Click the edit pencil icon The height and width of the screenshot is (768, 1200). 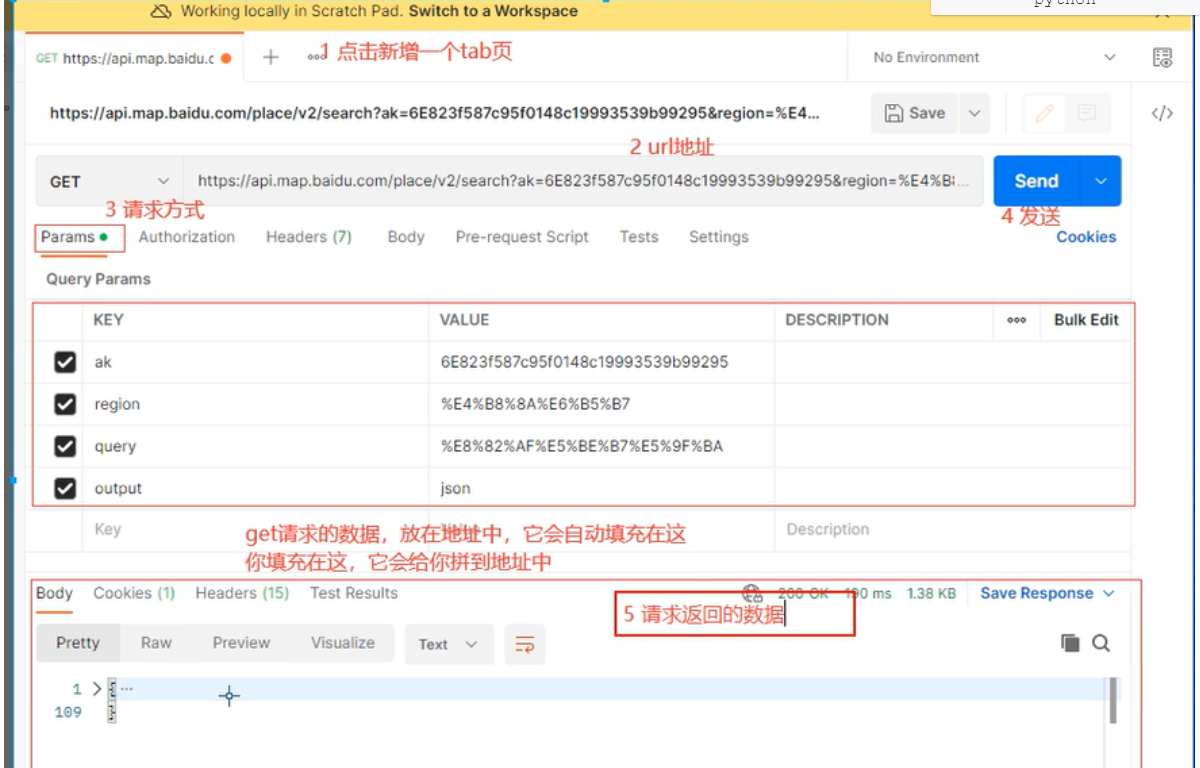pyautogui.click(x=1045, y=113)
